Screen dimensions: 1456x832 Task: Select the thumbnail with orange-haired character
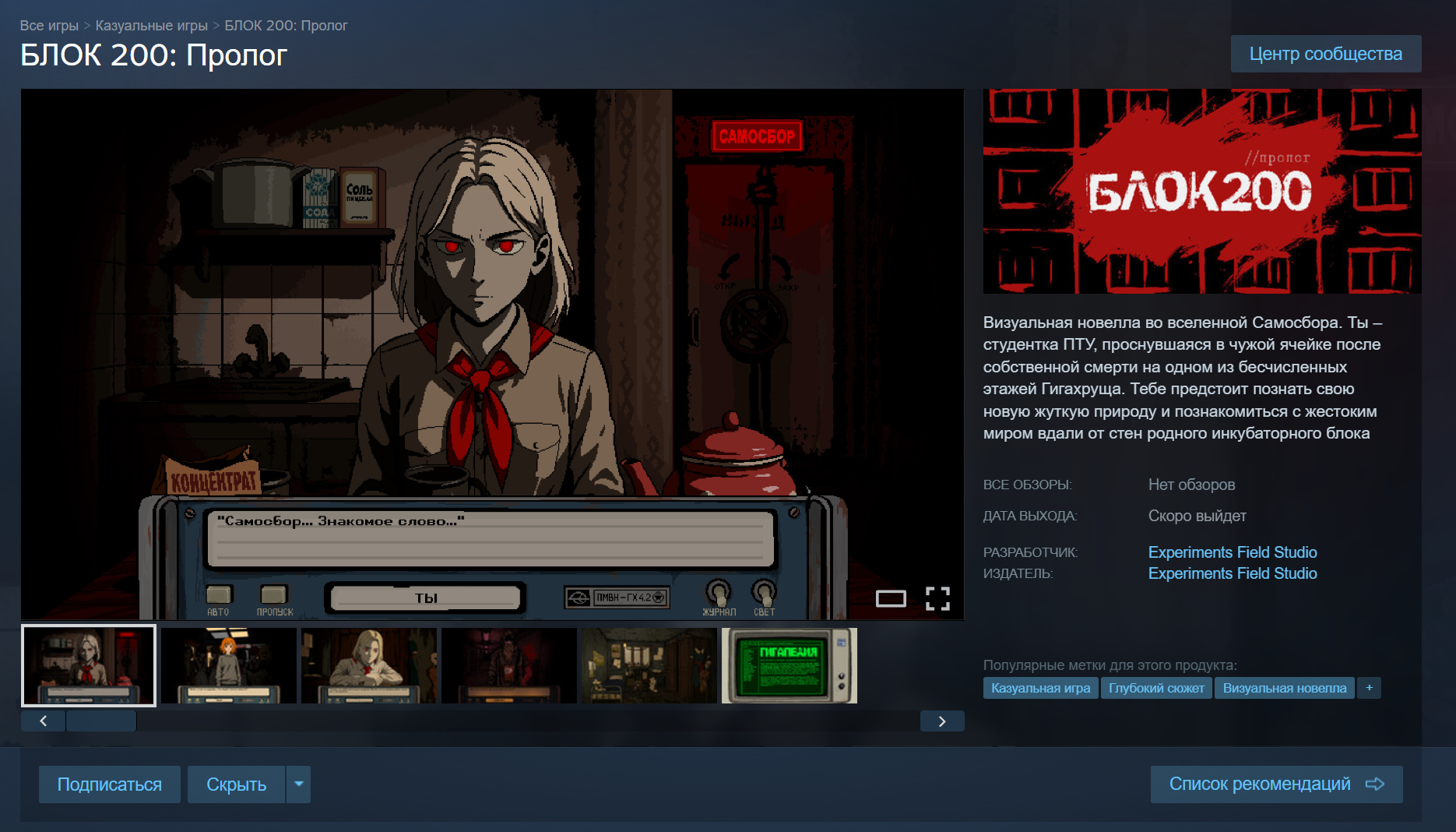[x=229, y=665]
